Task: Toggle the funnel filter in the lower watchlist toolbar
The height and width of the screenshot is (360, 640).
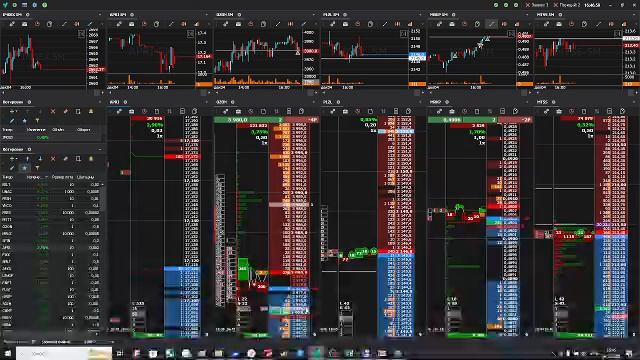Action: click(x=37, y=168)
